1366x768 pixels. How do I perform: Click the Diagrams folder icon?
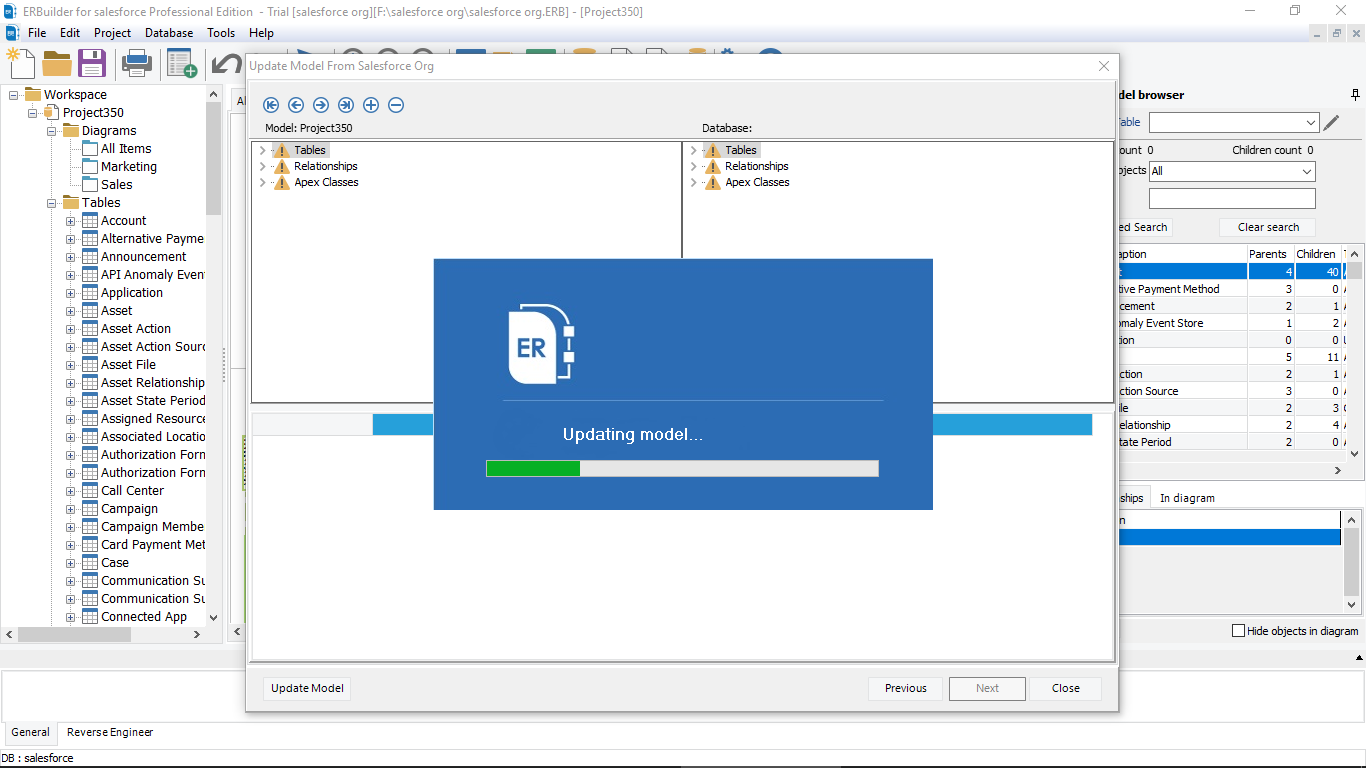(71, 131)
